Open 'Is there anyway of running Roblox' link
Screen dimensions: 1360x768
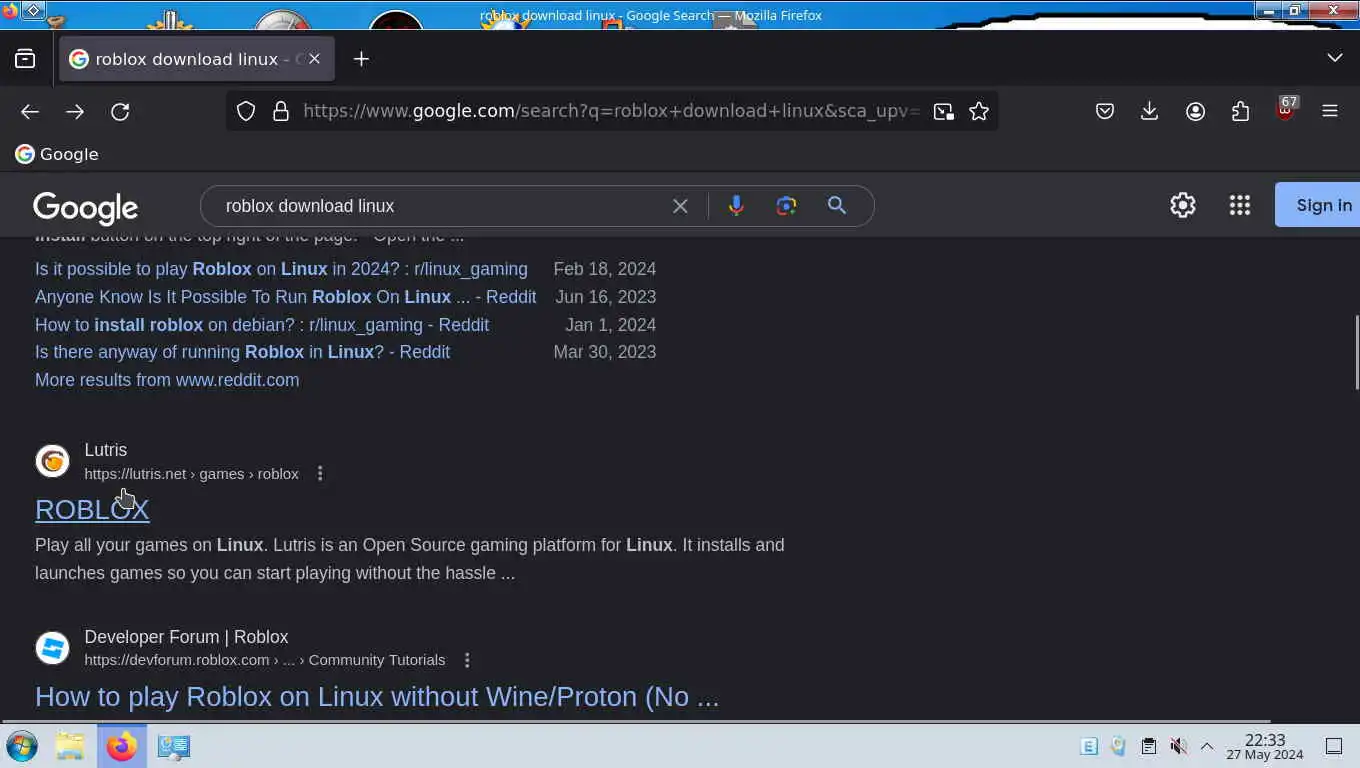[x=242, y=352]
